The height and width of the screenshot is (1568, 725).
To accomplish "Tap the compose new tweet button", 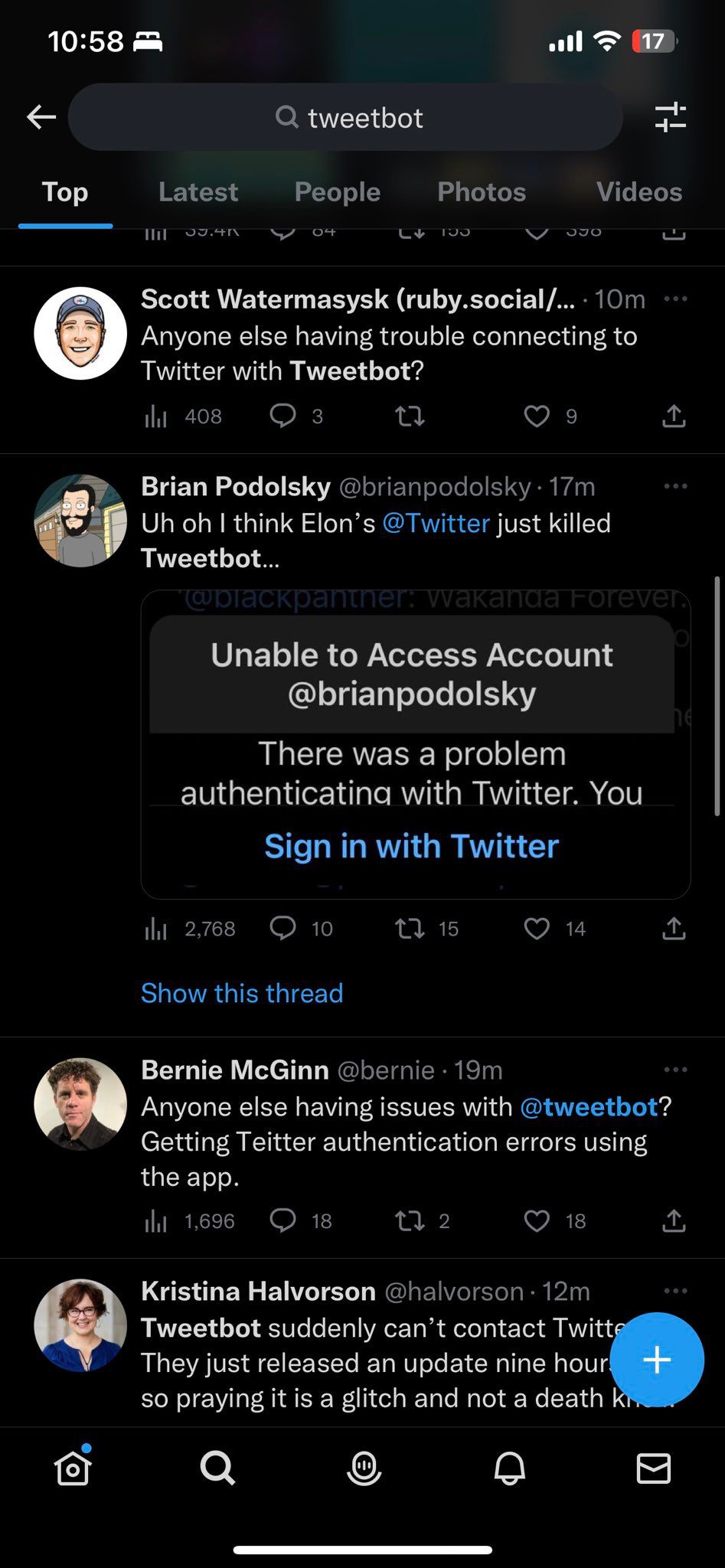I will coord(657,1360).
